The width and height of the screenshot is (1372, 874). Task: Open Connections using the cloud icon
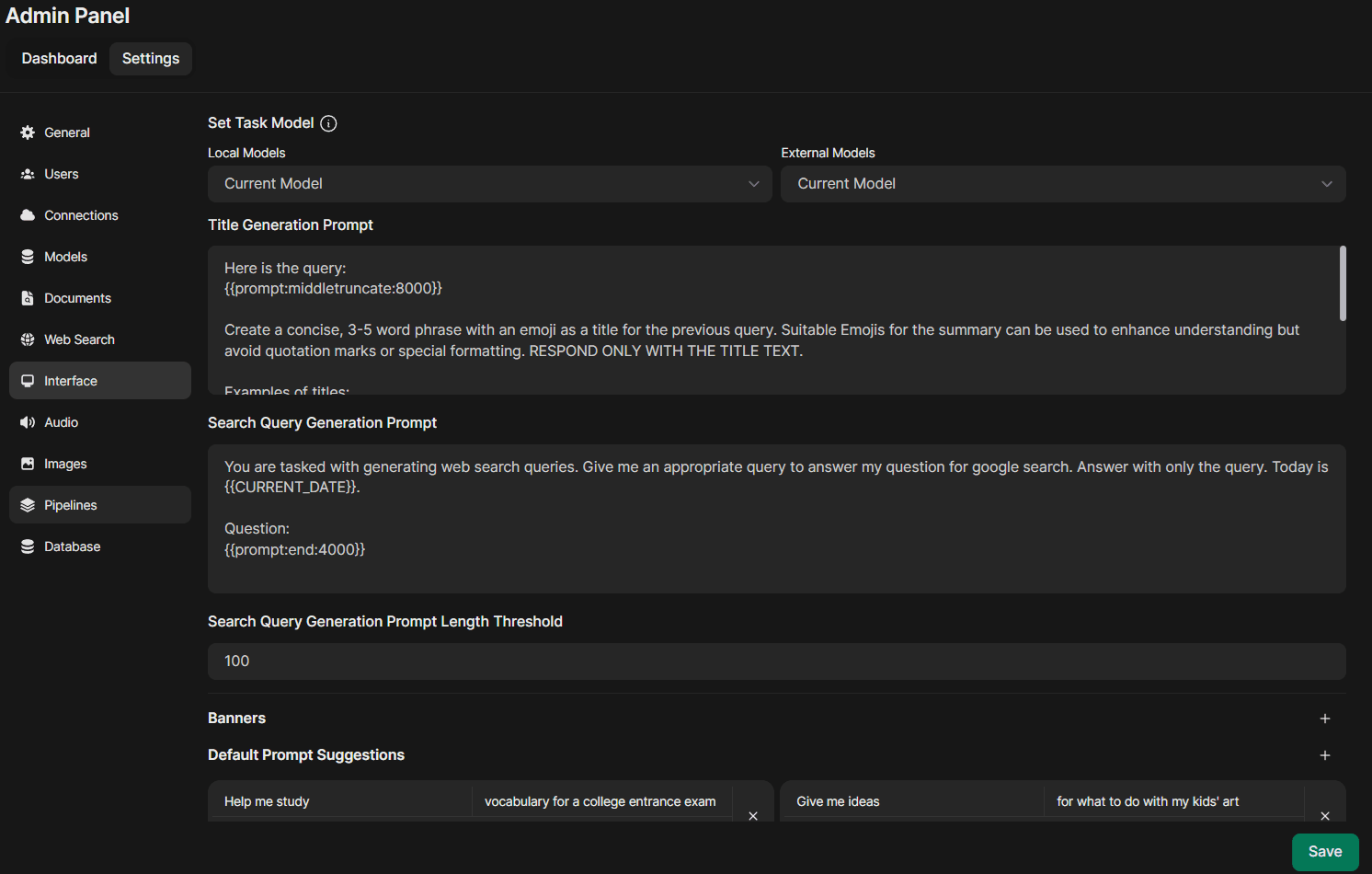pyautogui.click(x=28, y=214)
